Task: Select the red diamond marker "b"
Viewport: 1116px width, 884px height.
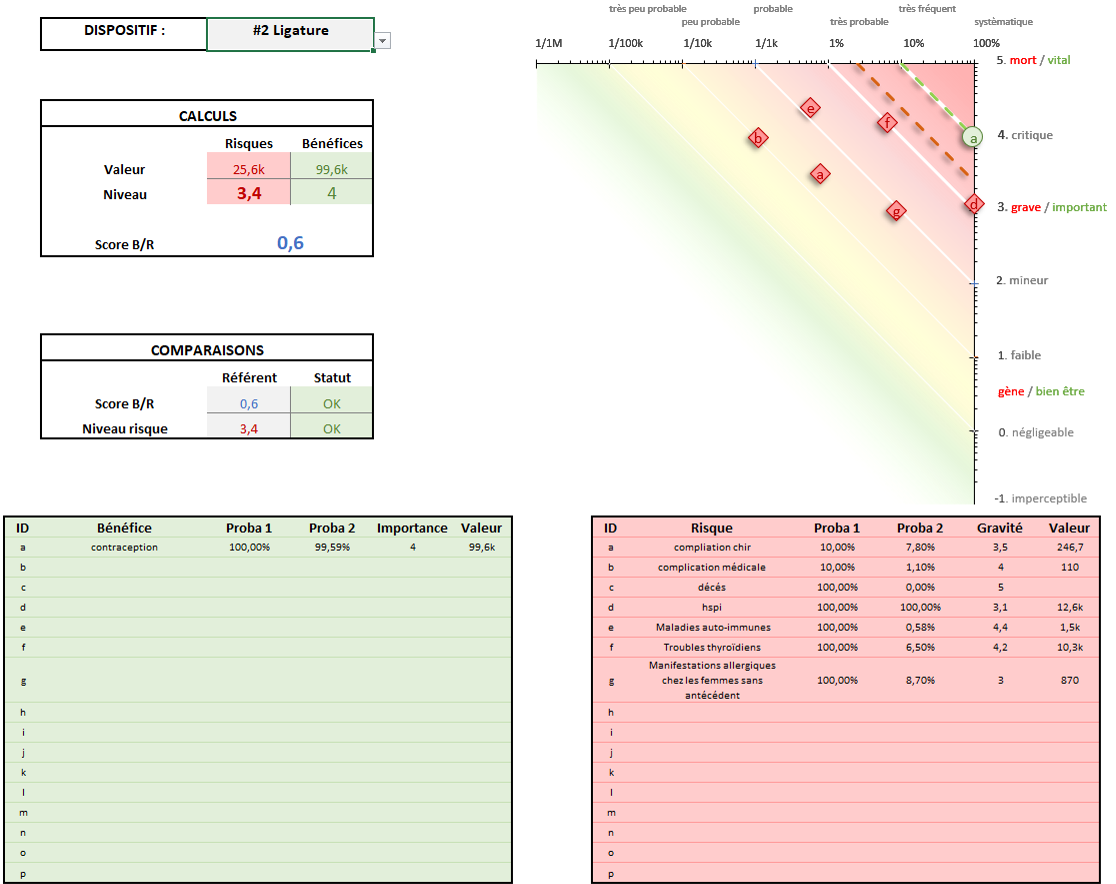Action: coord(758,138)
